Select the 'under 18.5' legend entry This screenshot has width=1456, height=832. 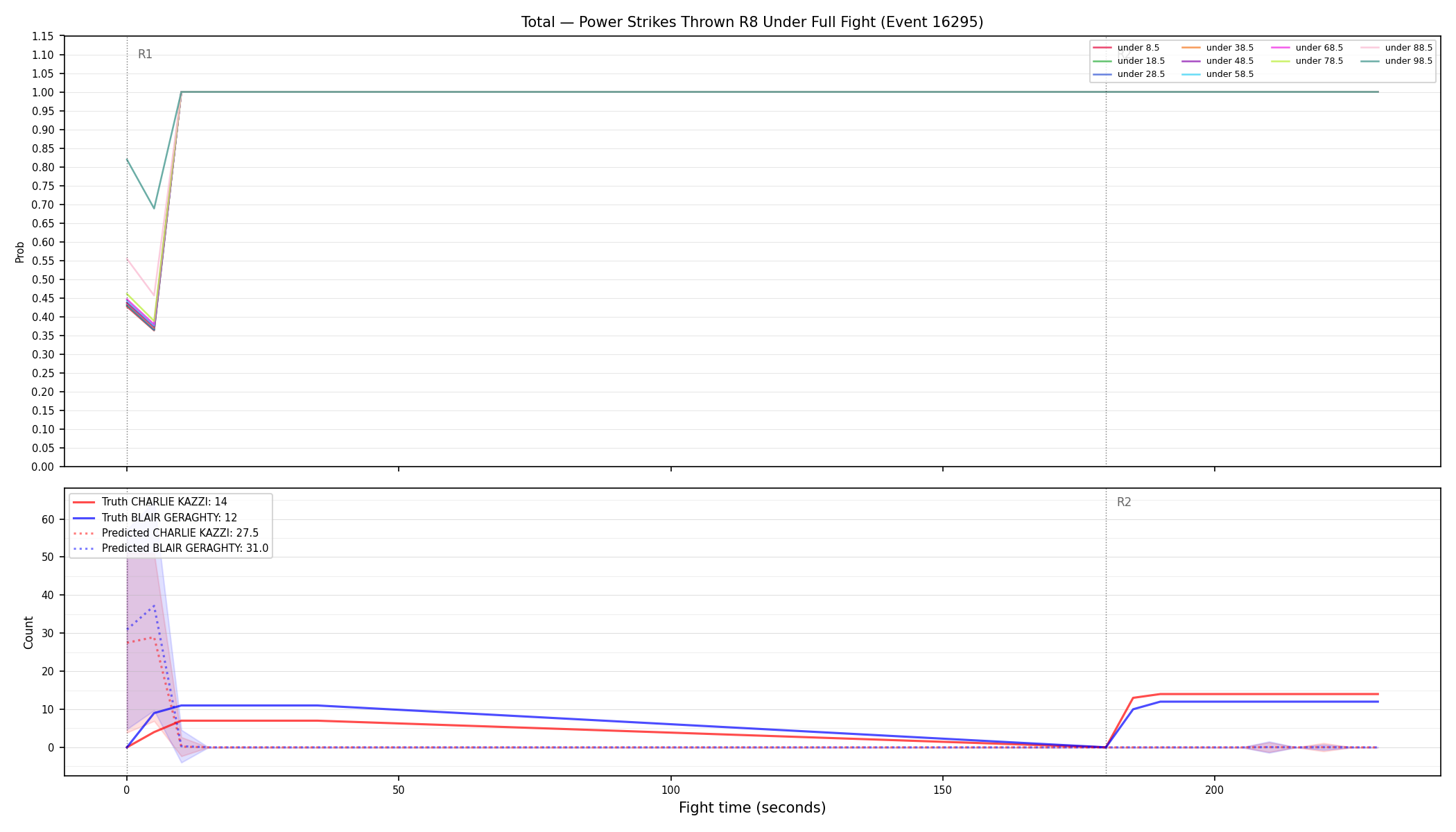(1129, 61)
